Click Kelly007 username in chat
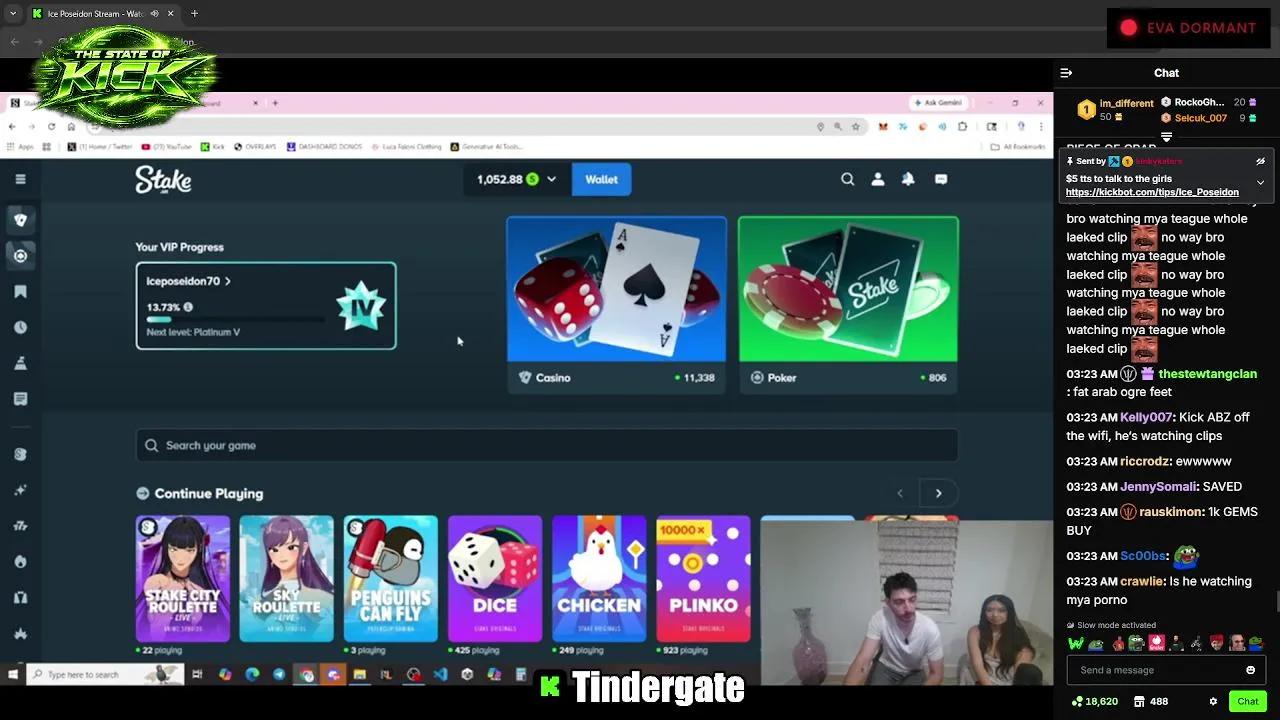1280x720 pixels. [1146, 417]
